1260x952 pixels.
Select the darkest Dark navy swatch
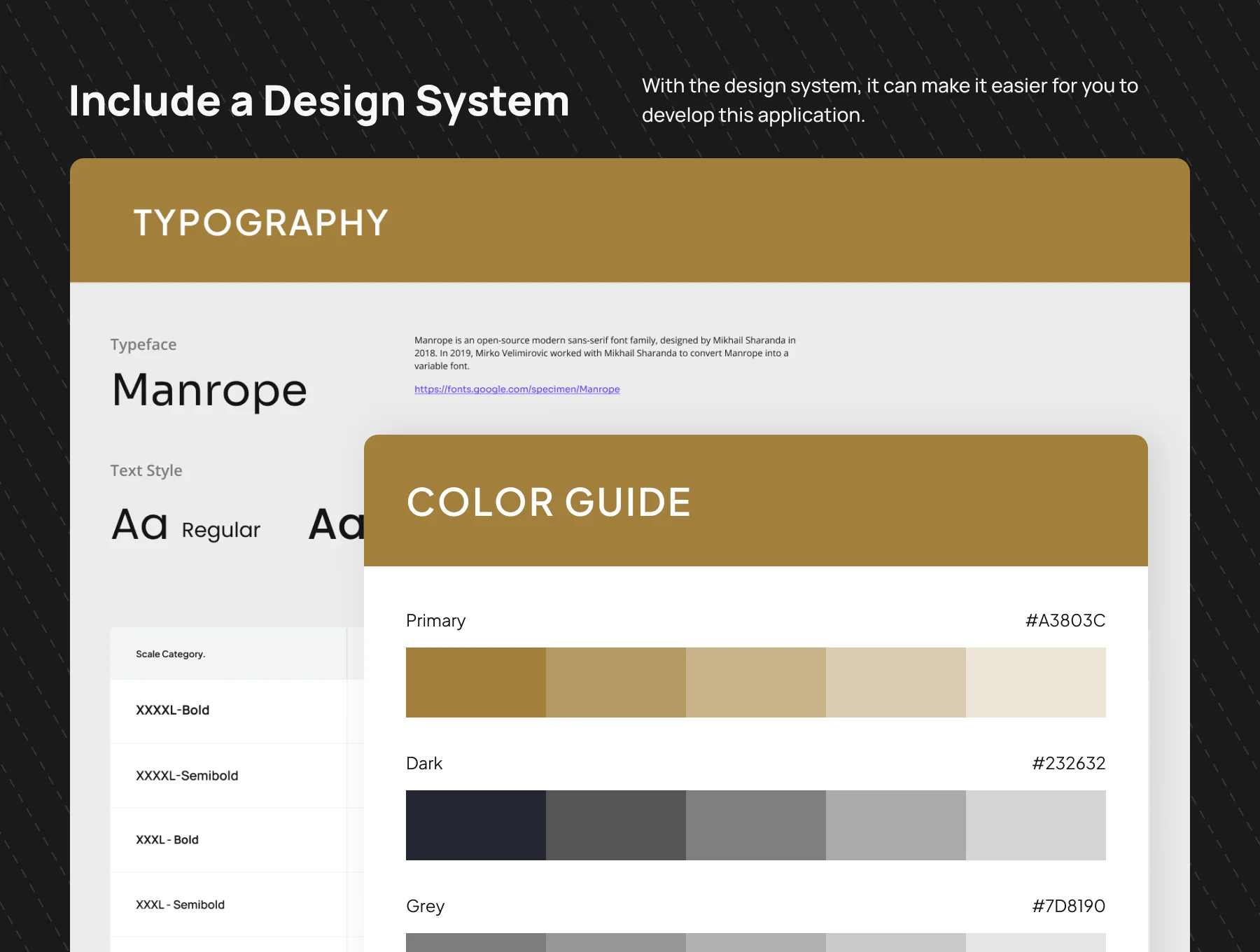(x=476, y=825)
